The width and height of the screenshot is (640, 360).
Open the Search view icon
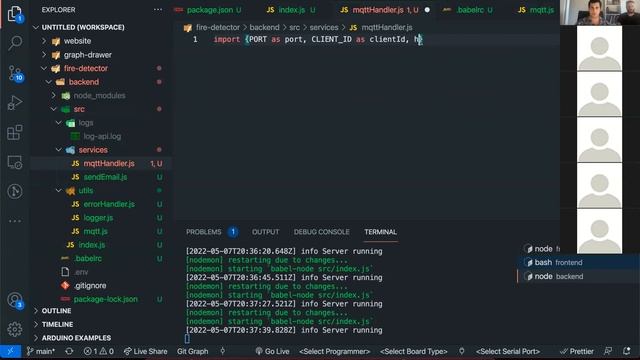pos(15,42)
